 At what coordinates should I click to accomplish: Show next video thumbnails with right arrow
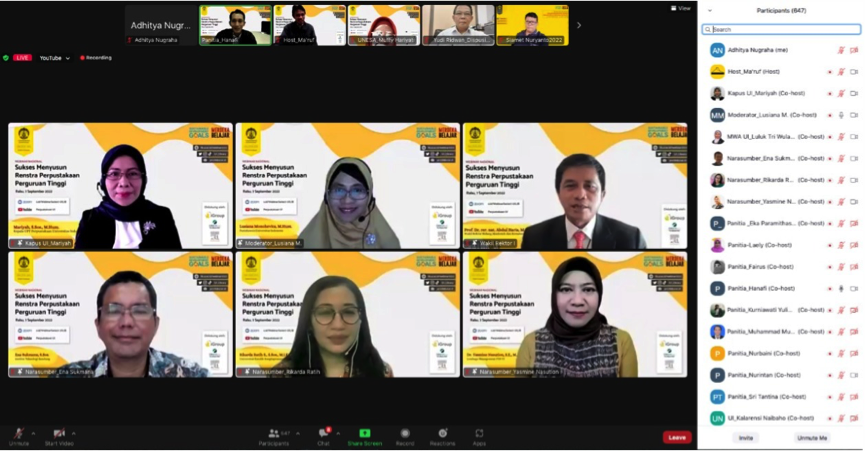click(x=578, y=25)
